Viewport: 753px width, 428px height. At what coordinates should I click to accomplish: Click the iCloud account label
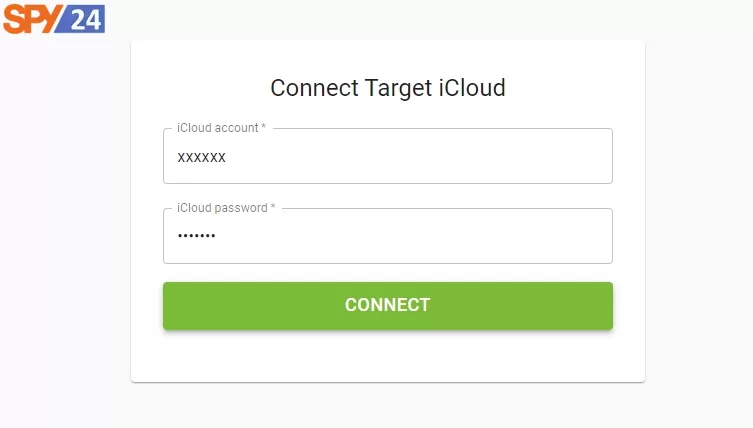tap(218, 128)
